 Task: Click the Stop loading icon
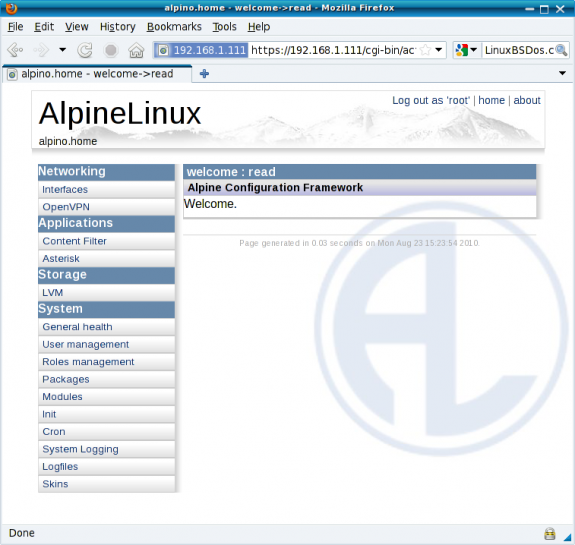tap(110, 50)
